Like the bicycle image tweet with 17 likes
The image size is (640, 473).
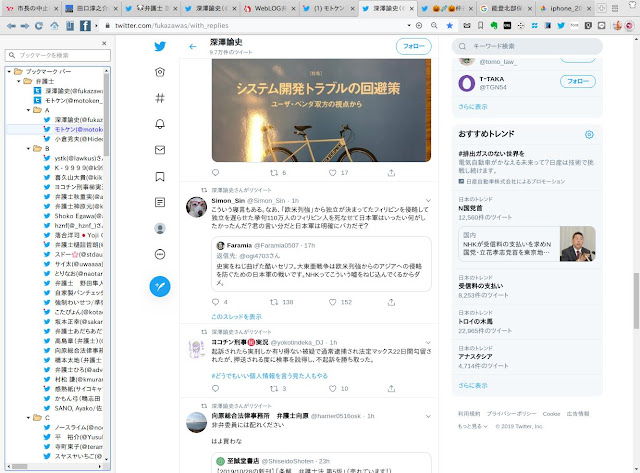coord(333,173)
